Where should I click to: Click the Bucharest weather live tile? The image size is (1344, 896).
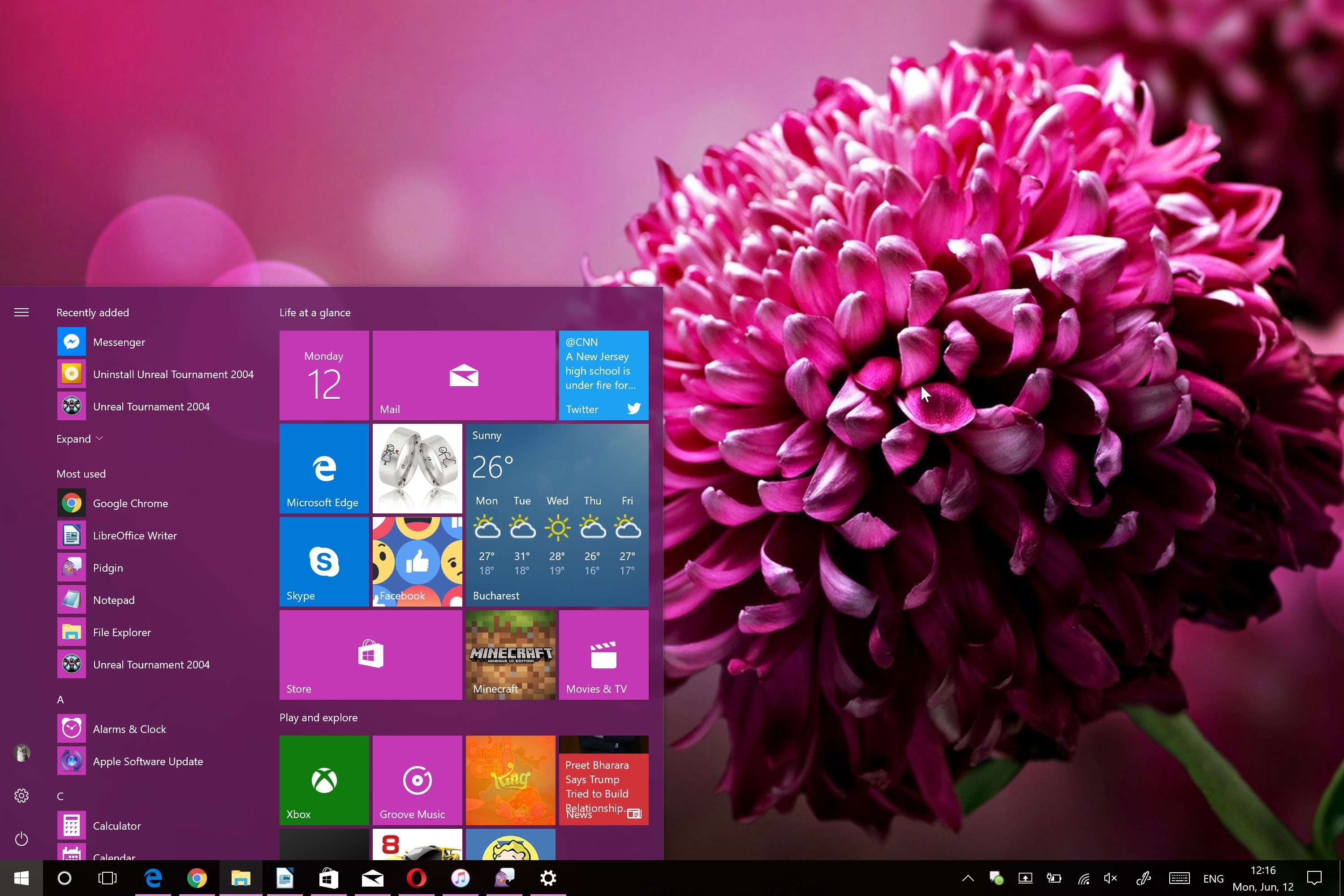(556, 514)
